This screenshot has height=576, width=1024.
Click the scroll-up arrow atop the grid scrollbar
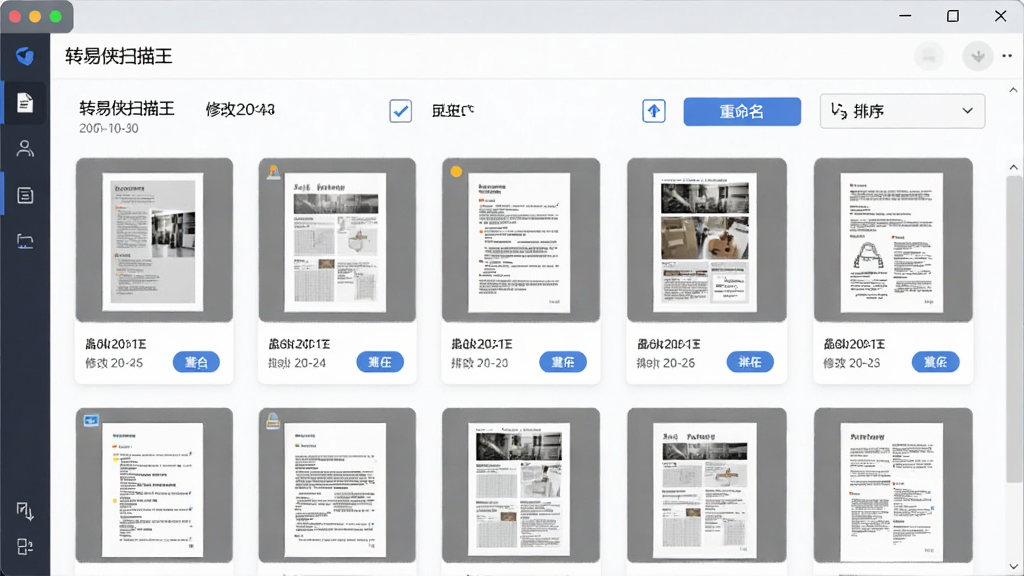pyautogui.click(x=1014, y=167)
